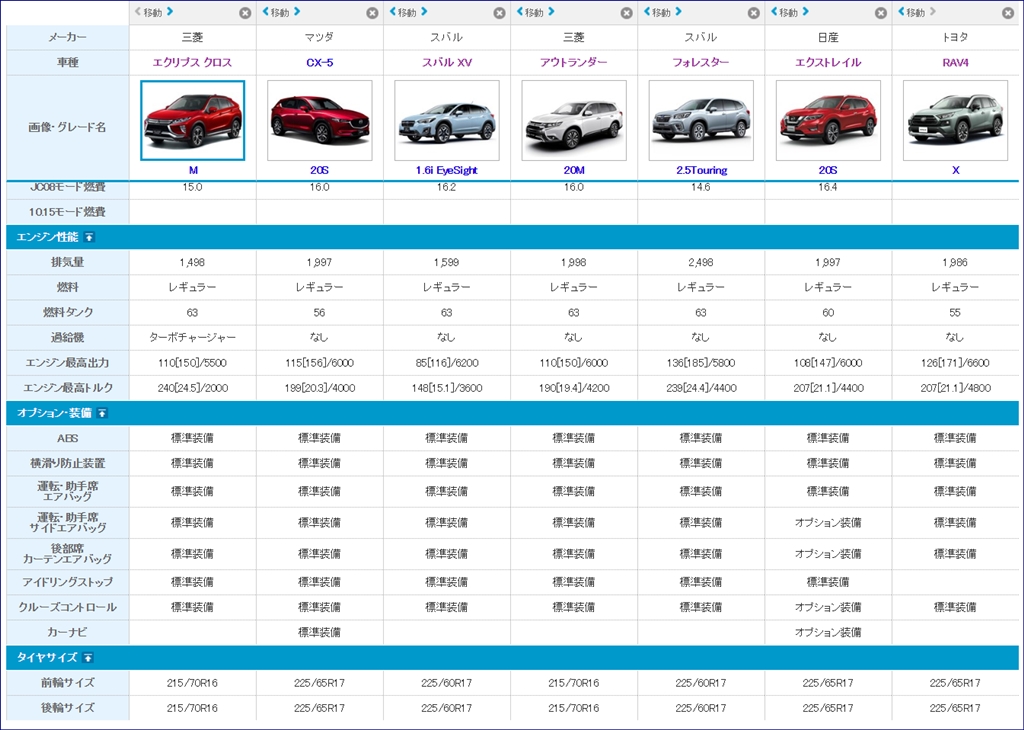Remove the エクリプス クロス column with its X icon
1024x730 pixels.
pos(245,13)
